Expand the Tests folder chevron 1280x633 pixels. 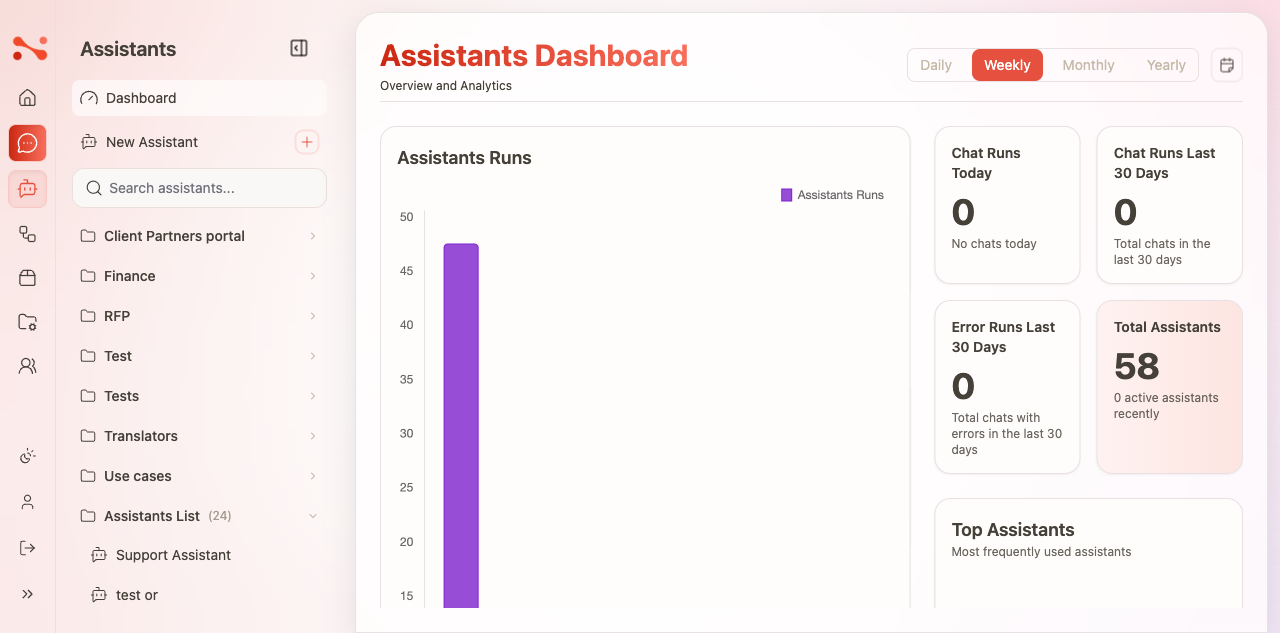pos(313,396)
